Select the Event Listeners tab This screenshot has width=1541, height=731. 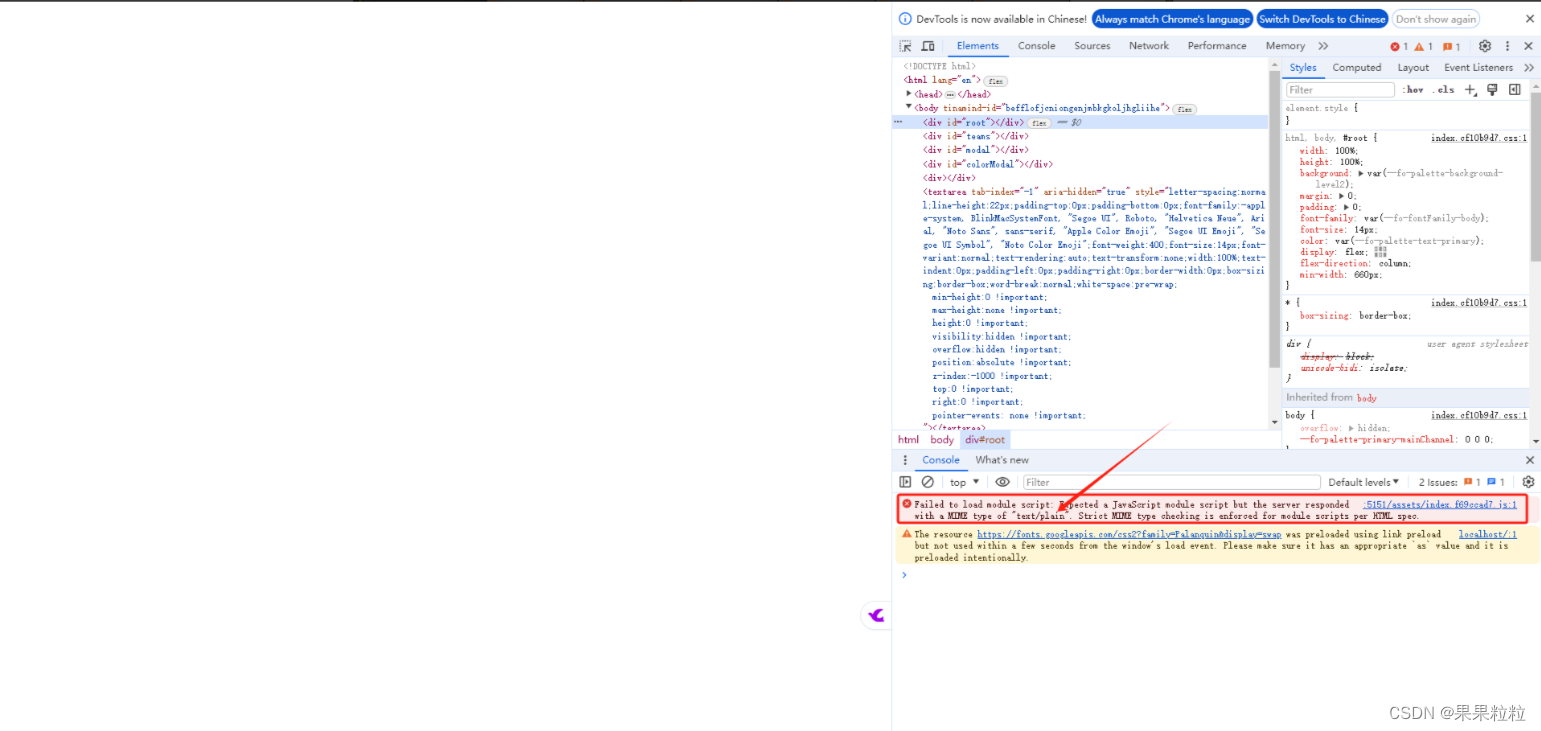(1478, 68)
